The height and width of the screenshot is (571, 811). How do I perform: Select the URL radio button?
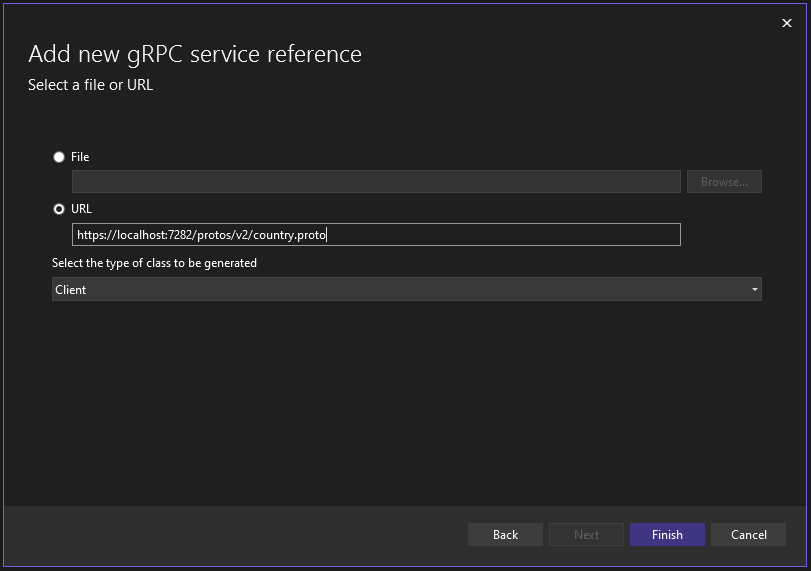(59, 209)
